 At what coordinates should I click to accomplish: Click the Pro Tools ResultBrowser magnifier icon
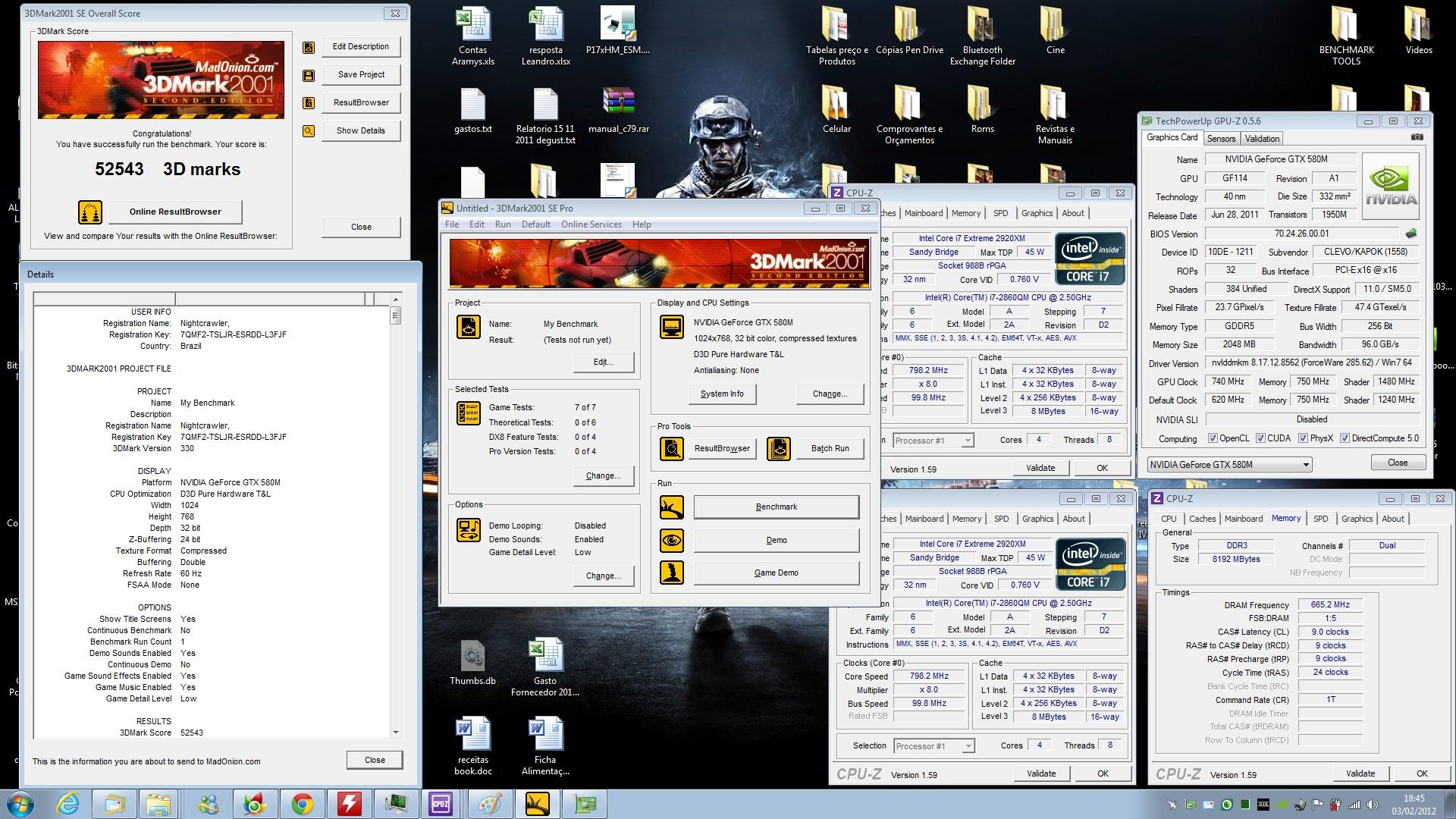672,449
